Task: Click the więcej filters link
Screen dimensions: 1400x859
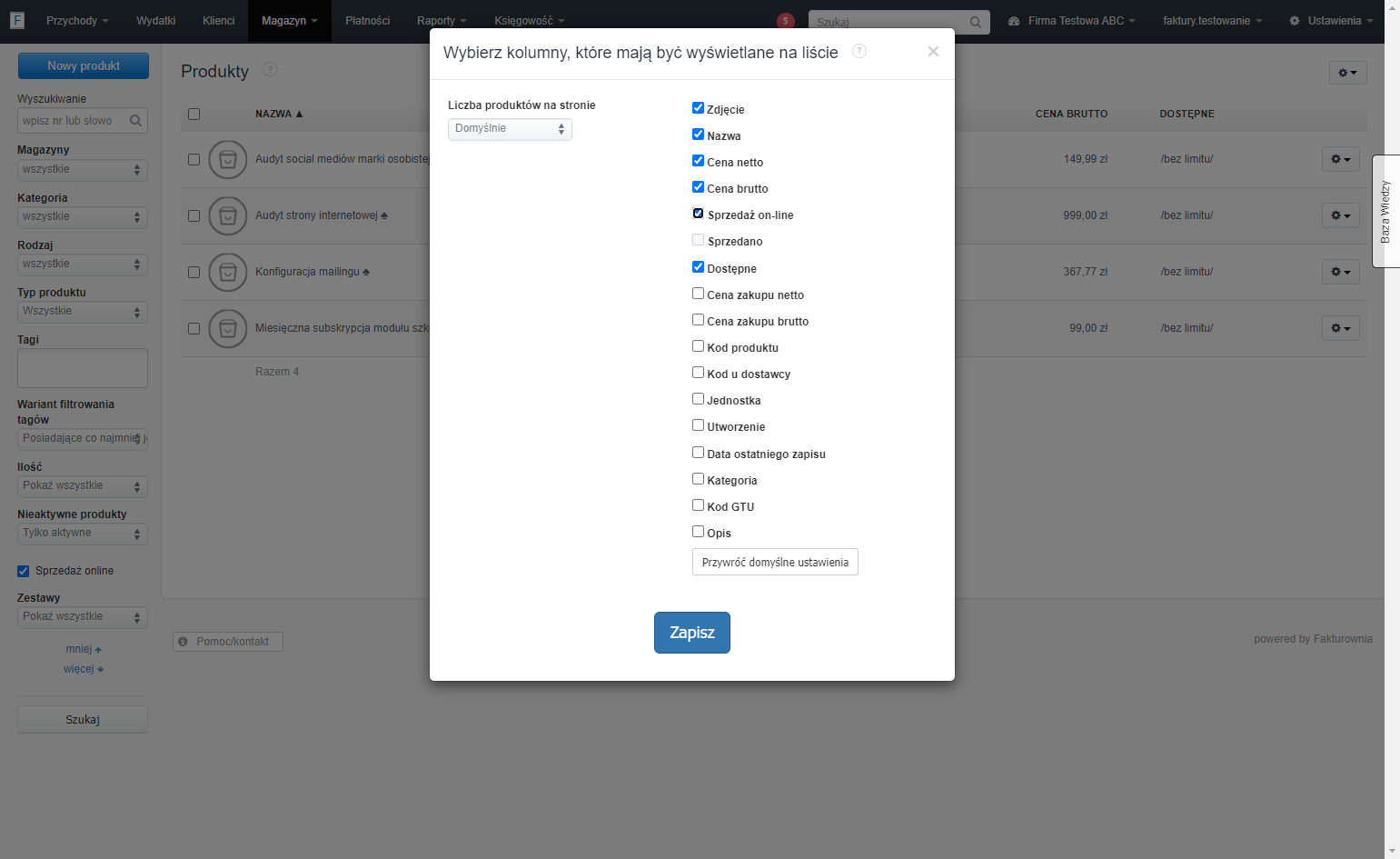Action: [84, 669]
